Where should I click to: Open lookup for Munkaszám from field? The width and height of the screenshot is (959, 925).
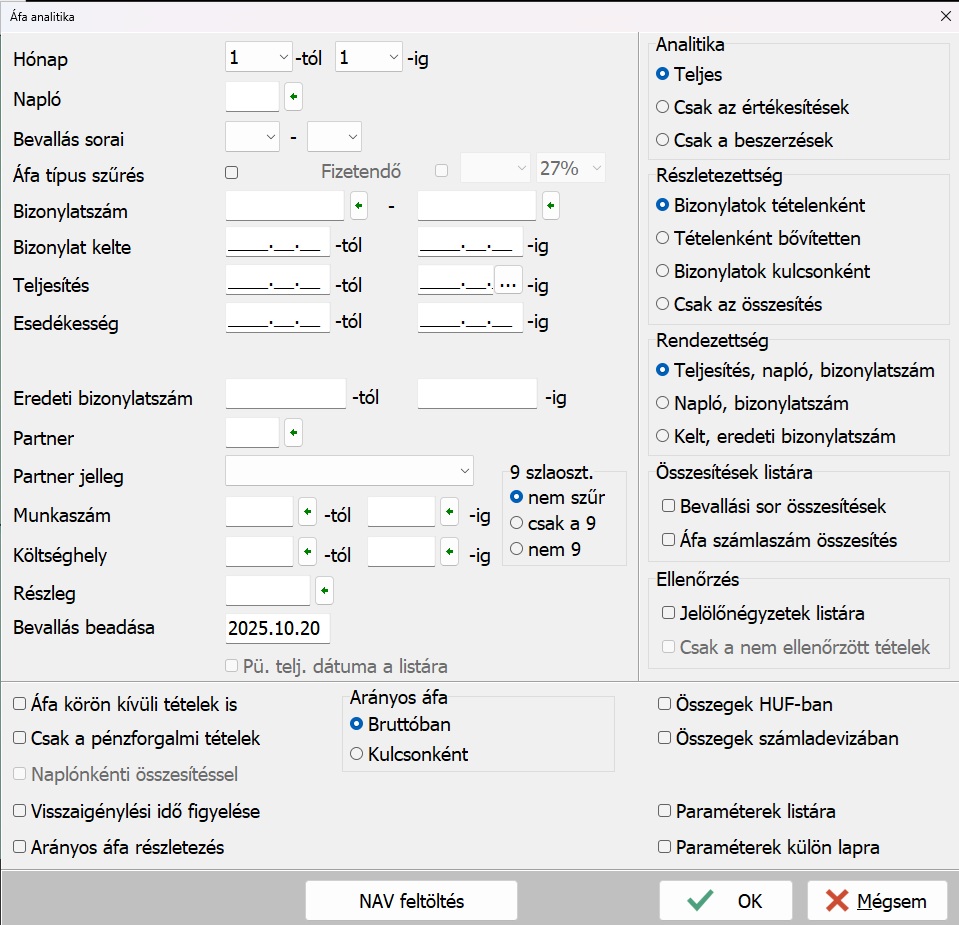point(308,512)
